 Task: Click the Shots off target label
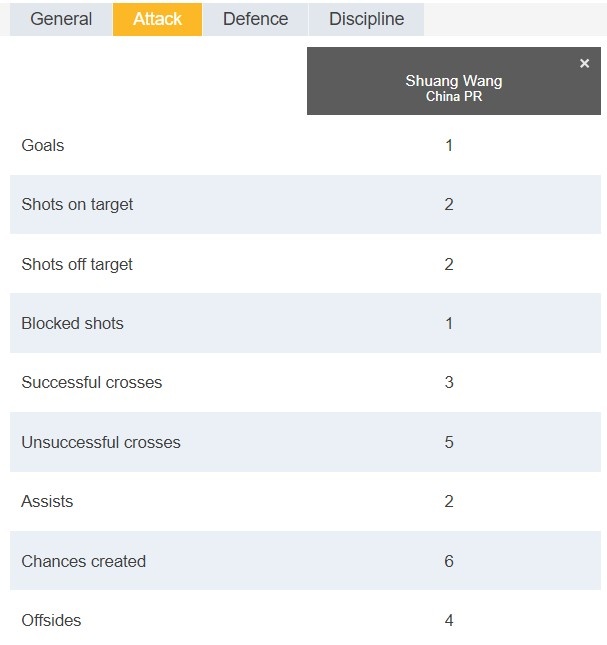pyautogui.click(x=77, y=264)
